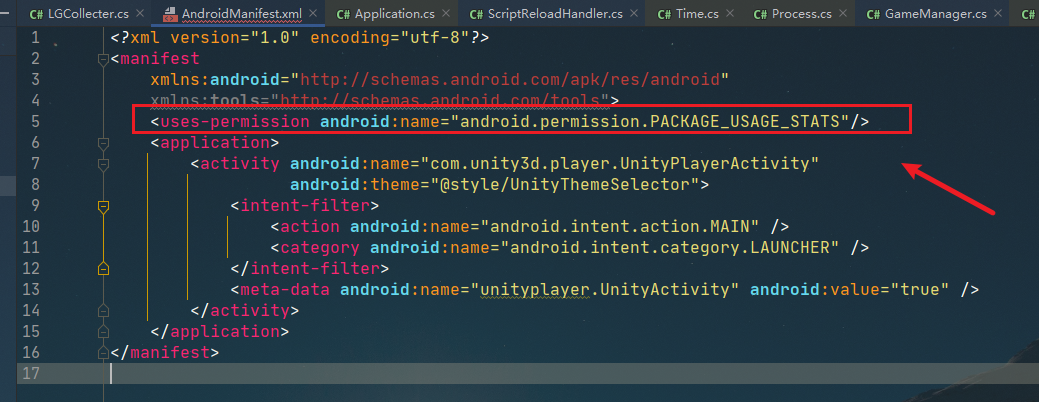1039x402 pixels.
Task: Collapse the application element fold on line 6
Action: pos(103,143)
